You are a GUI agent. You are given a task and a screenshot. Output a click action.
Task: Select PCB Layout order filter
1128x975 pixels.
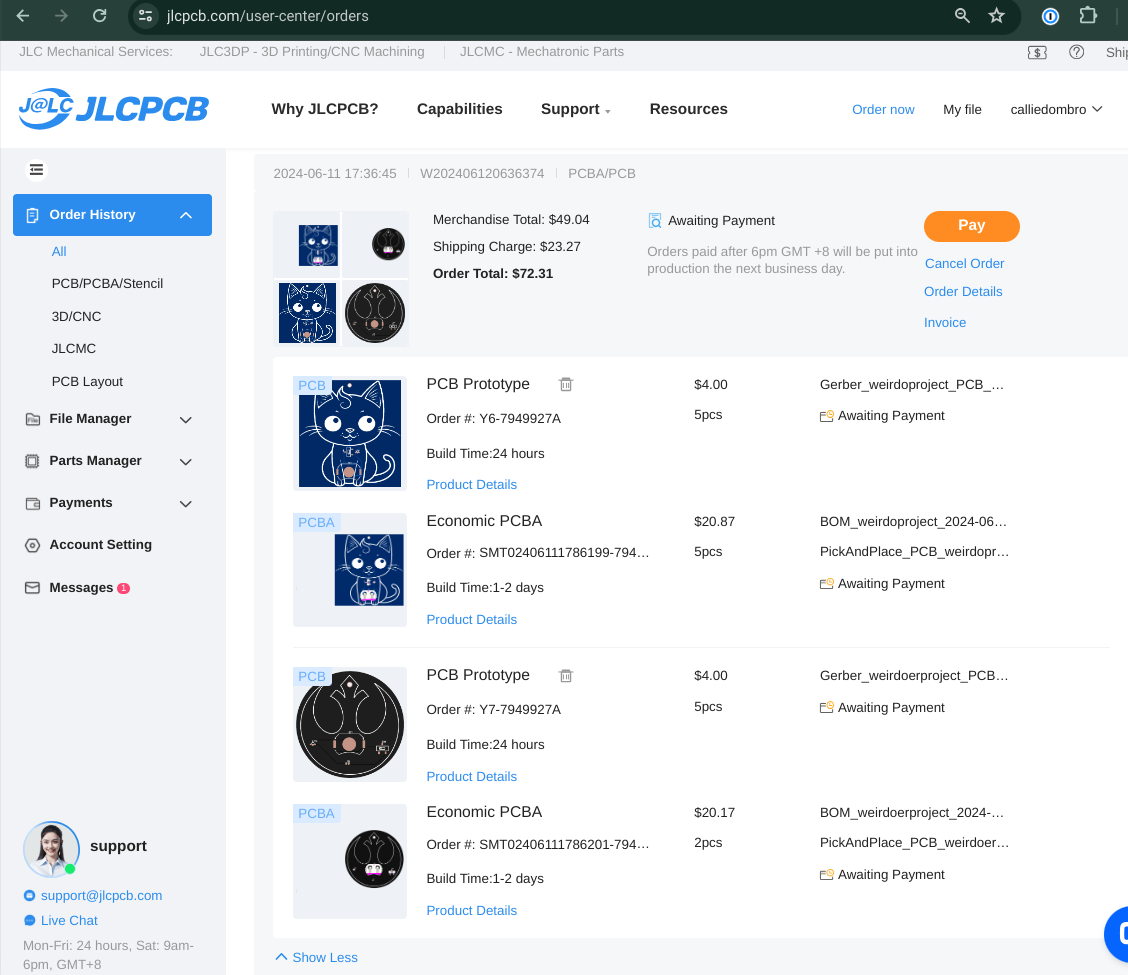(87, 381)
